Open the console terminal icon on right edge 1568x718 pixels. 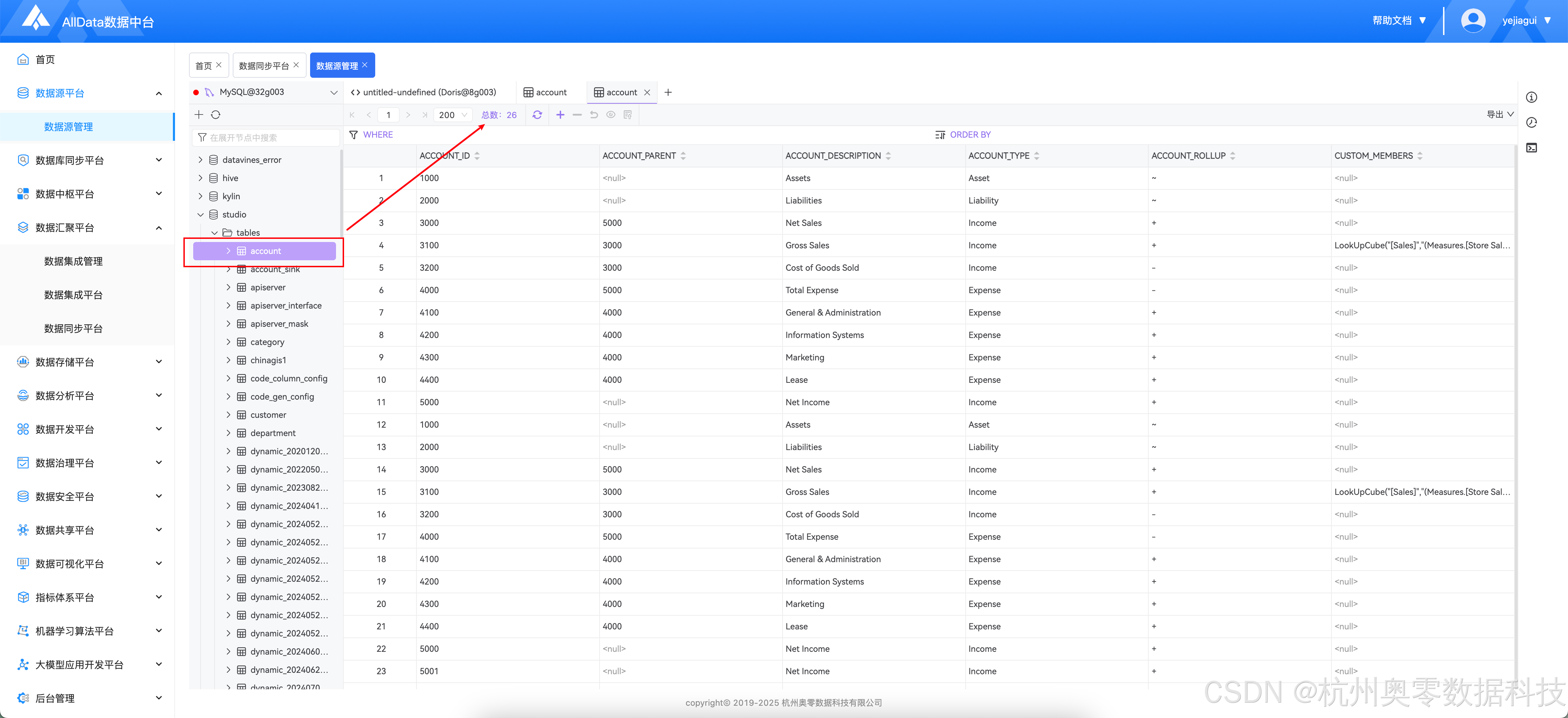coord(1532,148)
